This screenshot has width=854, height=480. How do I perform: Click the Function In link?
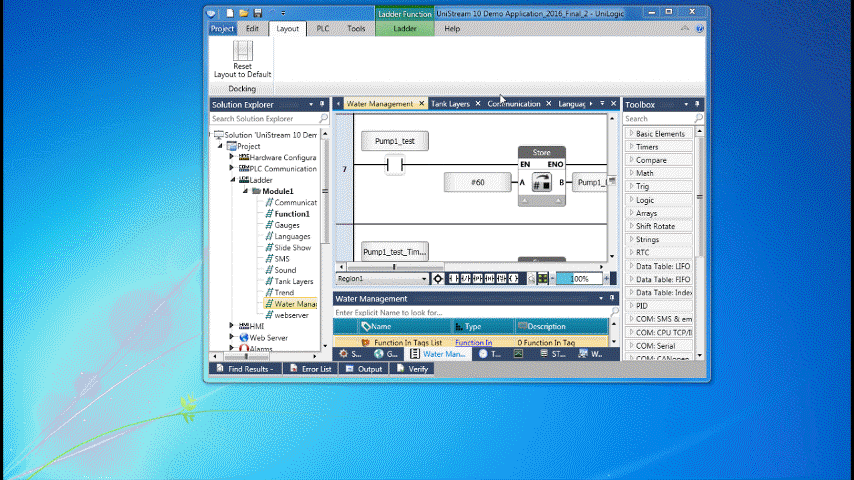(473, 343)
